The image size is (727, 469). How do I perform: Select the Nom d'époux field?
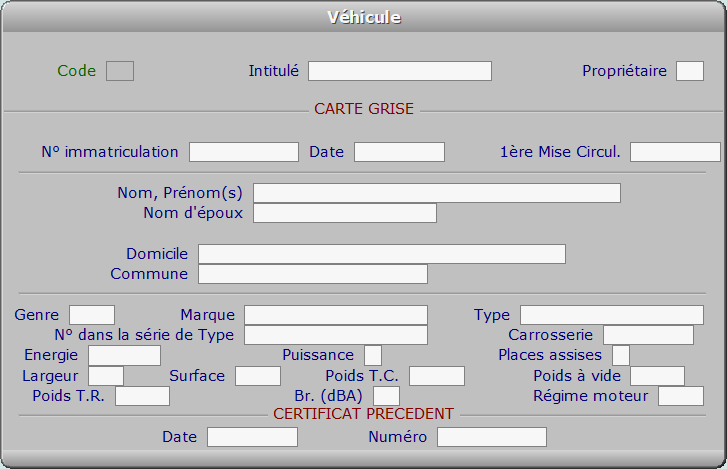point(345,213)
